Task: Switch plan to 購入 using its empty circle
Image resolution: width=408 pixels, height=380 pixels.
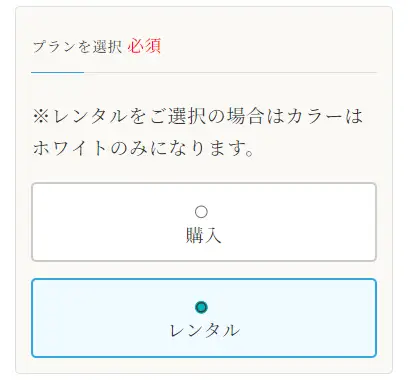Action: pos(201,212)
